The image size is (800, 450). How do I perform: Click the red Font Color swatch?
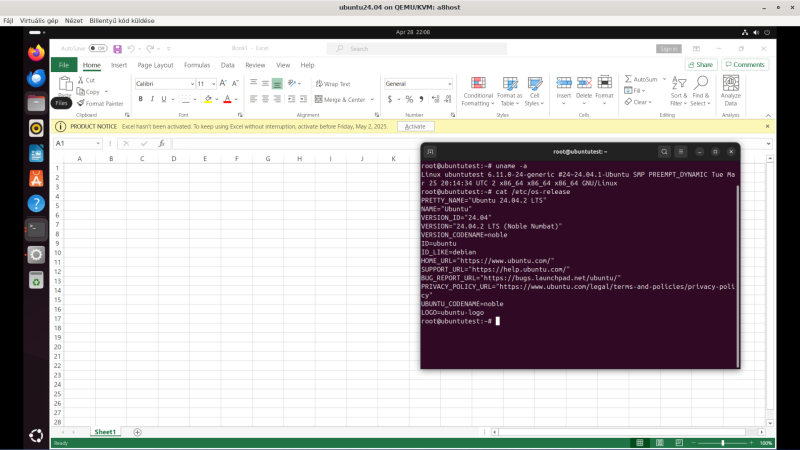[228, 99]
